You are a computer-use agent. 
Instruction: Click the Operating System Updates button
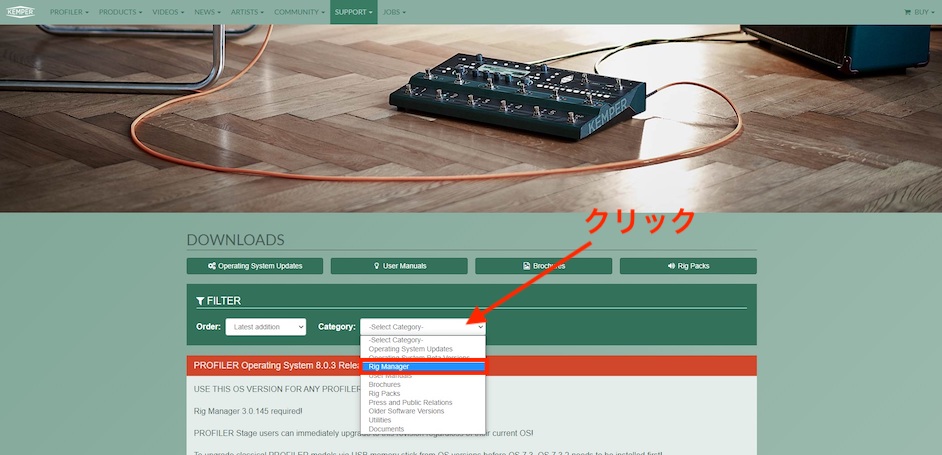[x=255, y=266]
